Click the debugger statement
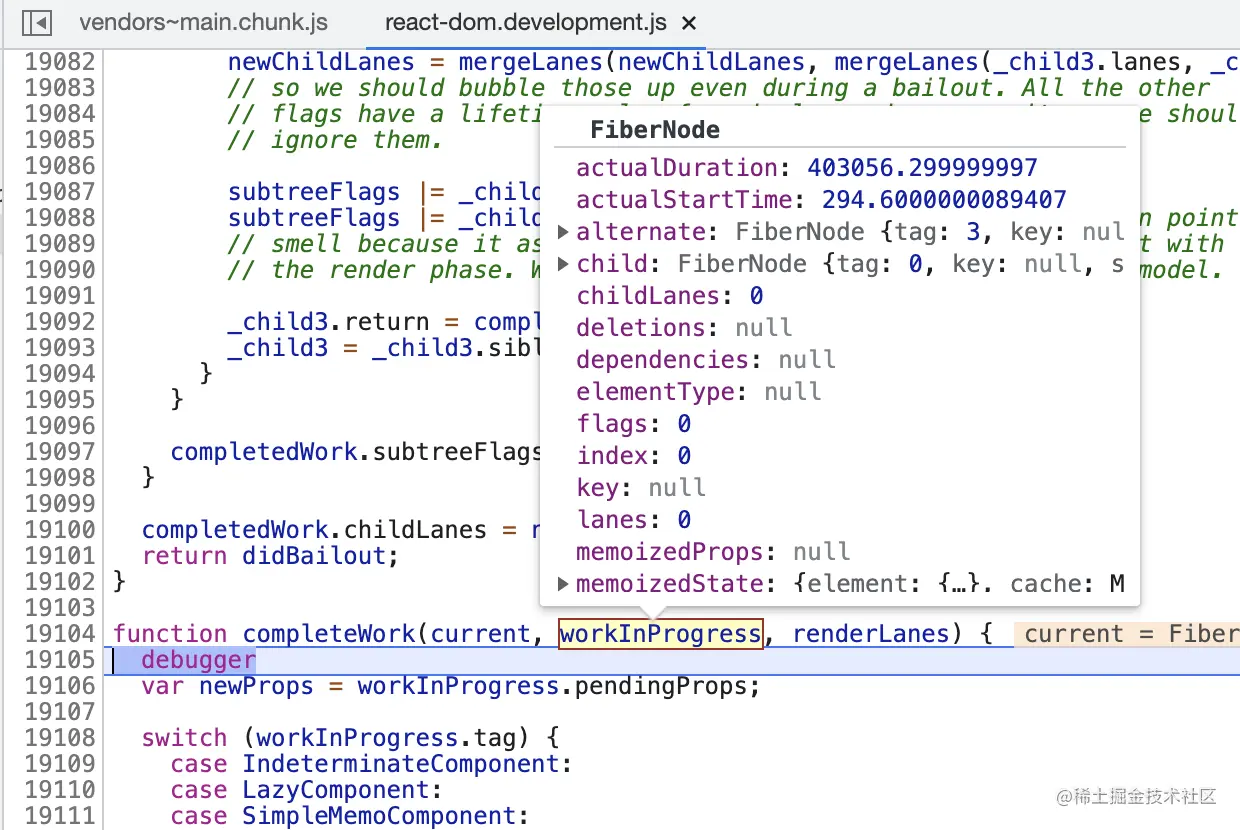1240x830 pixels. [198, 660]
